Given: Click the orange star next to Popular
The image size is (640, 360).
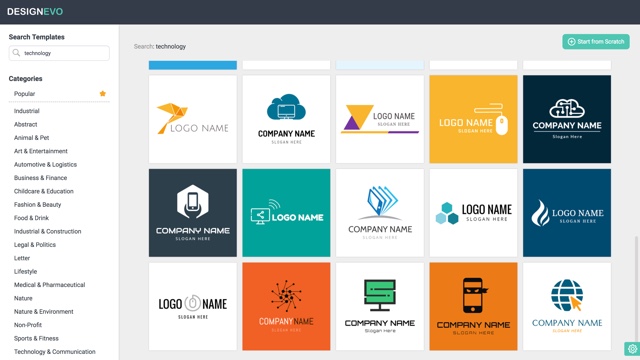Looking at the screenshot, I should pos(103,93).
